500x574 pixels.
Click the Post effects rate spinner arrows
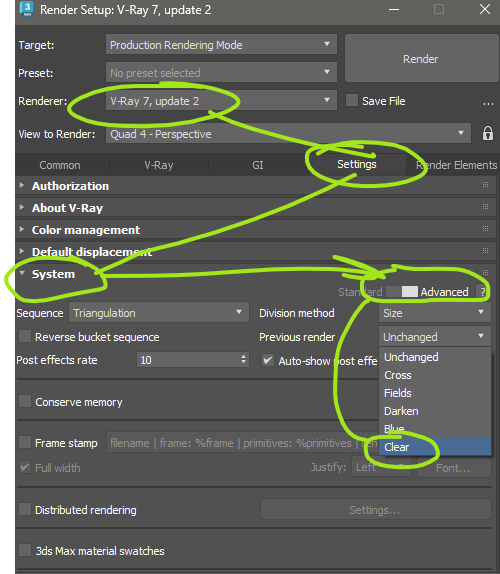coord(243,359)
